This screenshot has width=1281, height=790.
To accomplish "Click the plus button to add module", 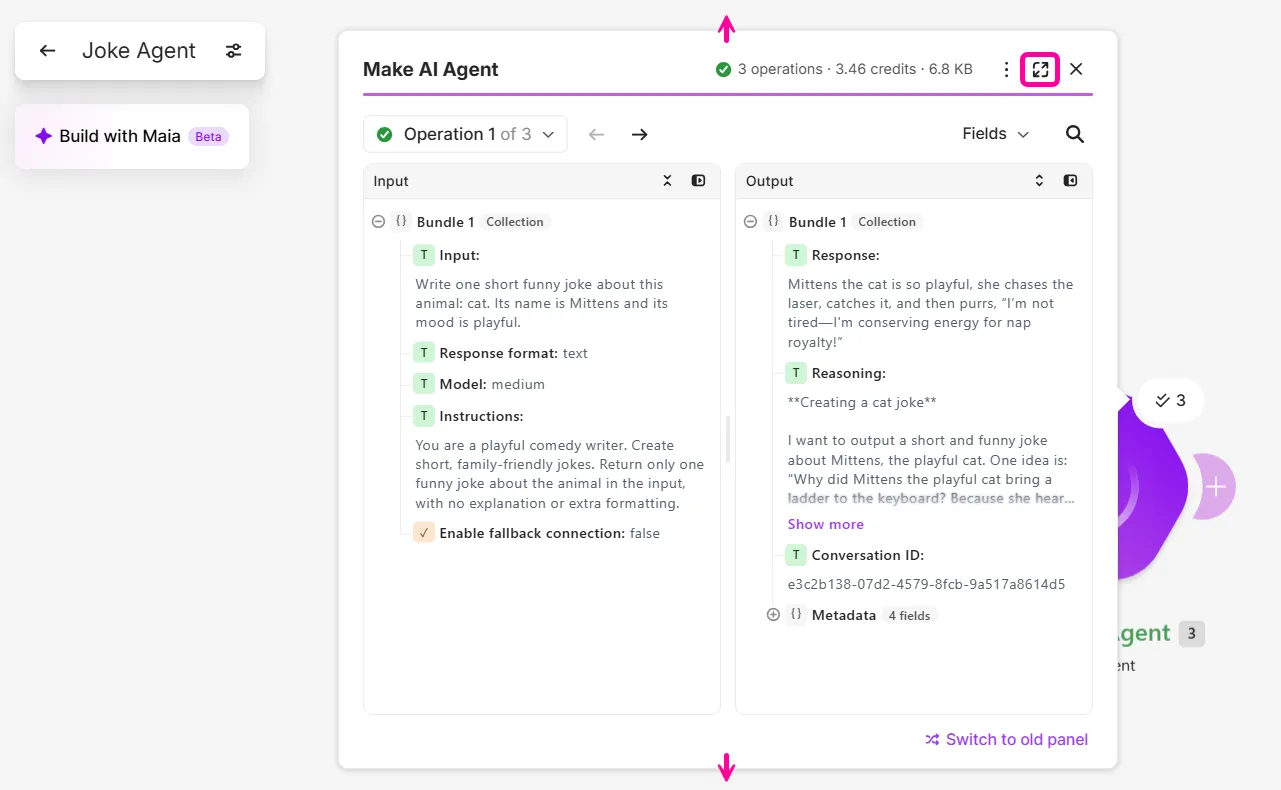I will (1216, 487).
